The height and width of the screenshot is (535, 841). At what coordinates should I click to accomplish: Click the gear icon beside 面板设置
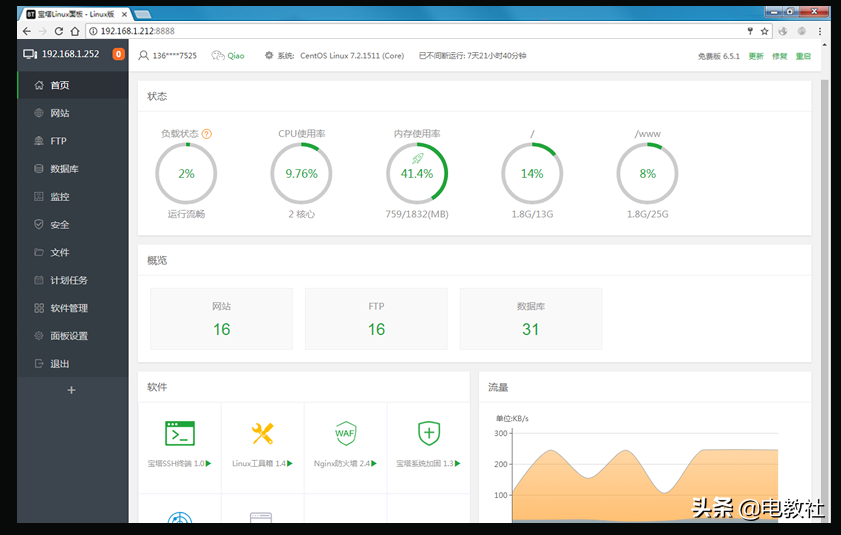point(39,336)
